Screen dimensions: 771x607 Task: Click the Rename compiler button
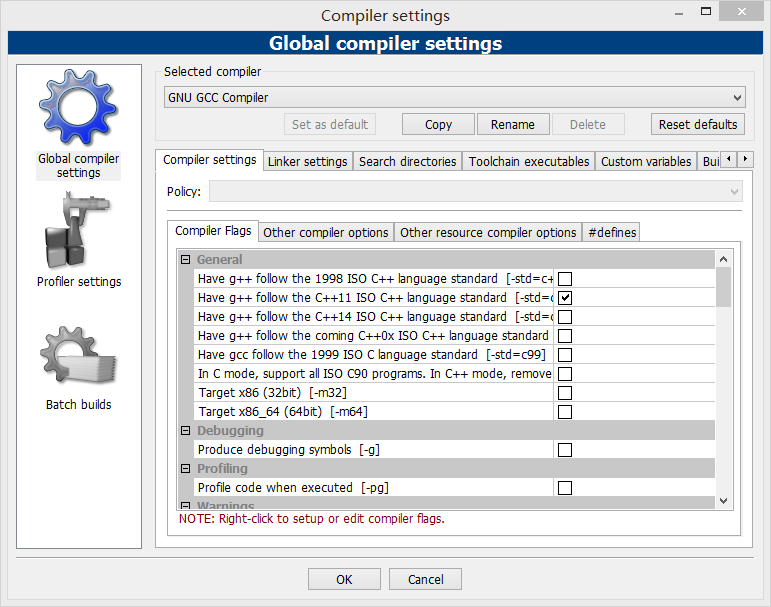click(x=513, y=124)
